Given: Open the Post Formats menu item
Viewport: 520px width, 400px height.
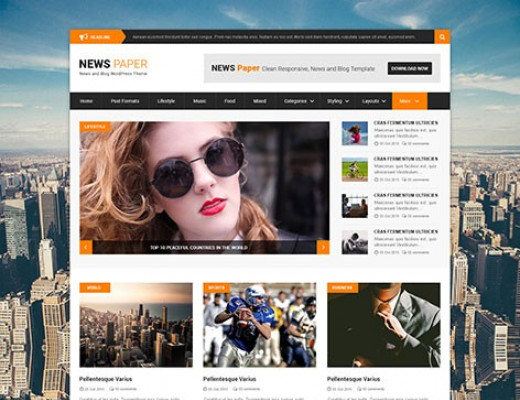Looking at the screenshot, I should click(x=125, y=101).
